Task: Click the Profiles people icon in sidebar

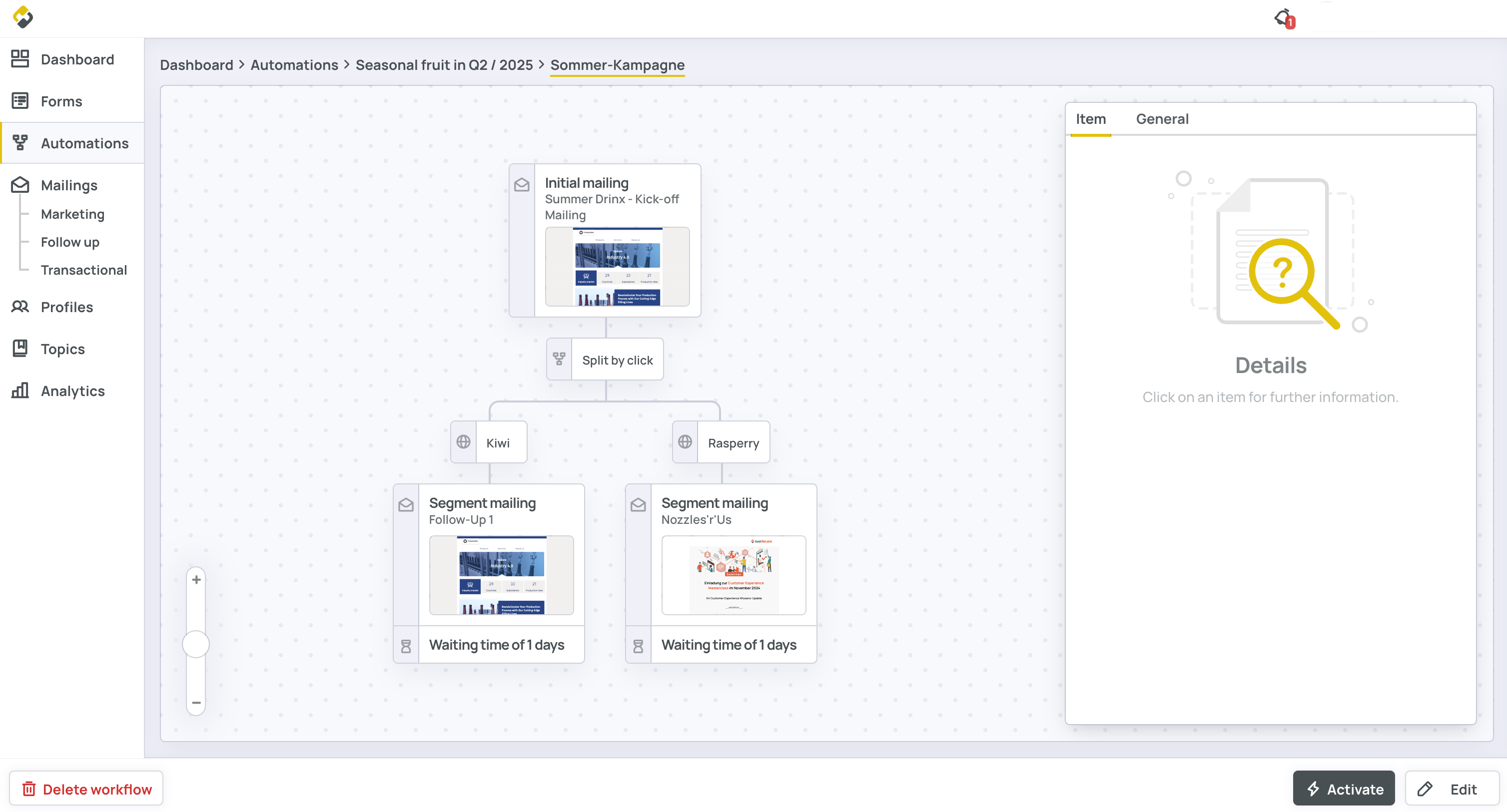Action: (x=20, y=307)
